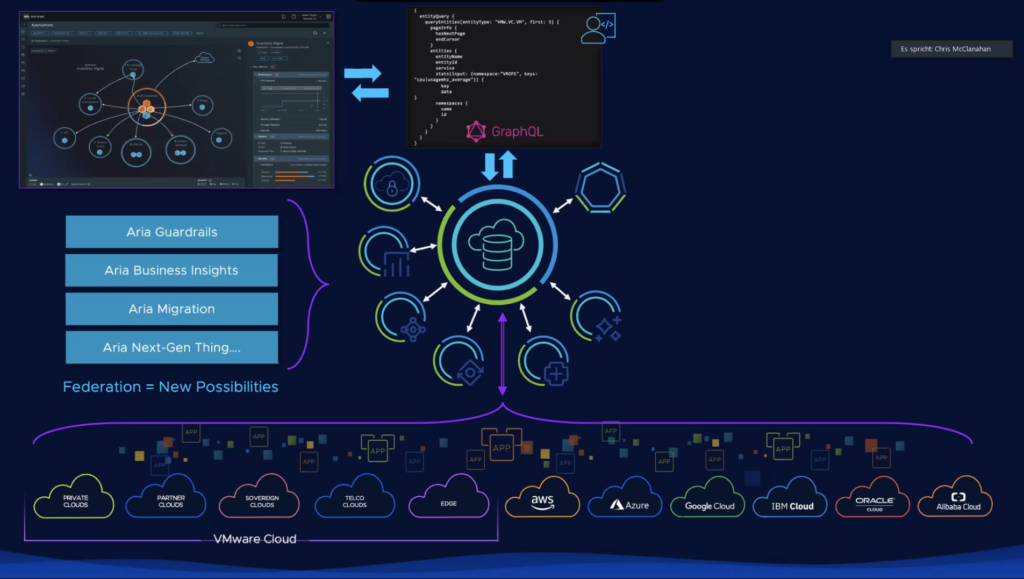The image size is (1024, 579).
Task: Select the Google Cloud icon
Action: pyautogui.click(x=709, y=503)
